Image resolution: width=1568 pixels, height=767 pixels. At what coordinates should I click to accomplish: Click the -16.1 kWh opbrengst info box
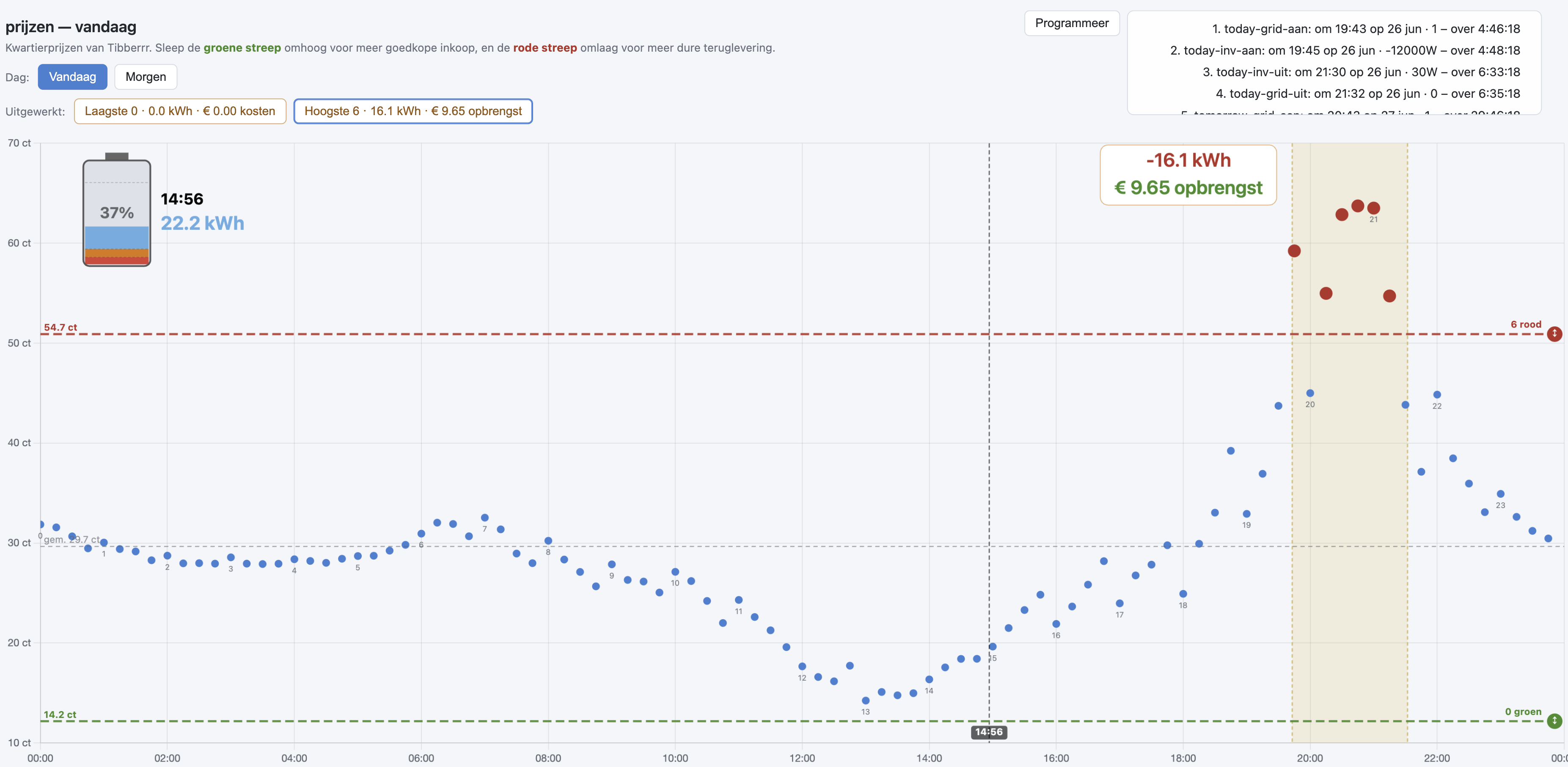(x=1188, y=175)
